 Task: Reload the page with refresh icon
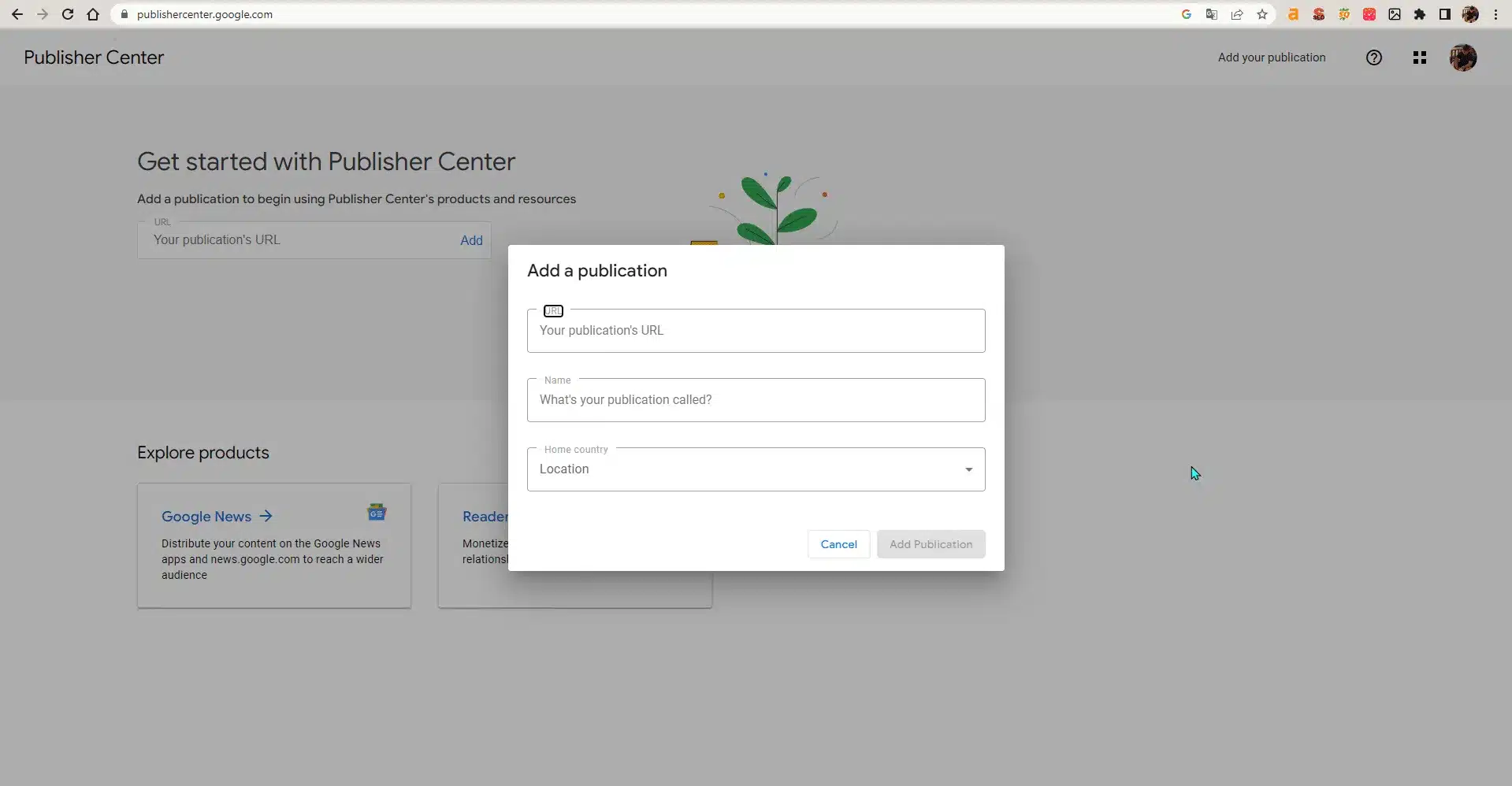click(x=68, y=14)
